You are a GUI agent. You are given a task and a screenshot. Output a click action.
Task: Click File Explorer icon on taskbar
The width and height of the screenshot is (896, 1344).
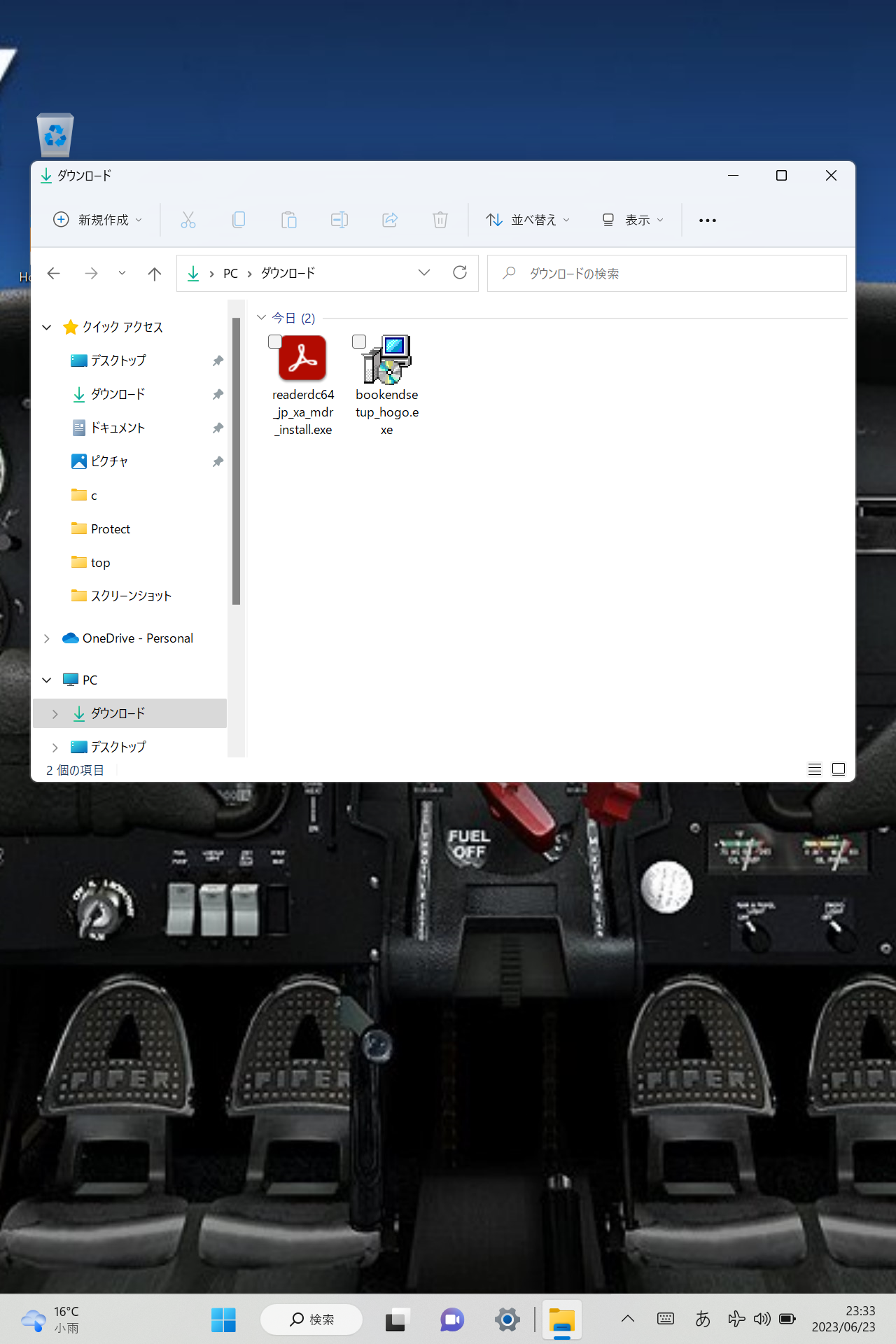coord(562,1319)
